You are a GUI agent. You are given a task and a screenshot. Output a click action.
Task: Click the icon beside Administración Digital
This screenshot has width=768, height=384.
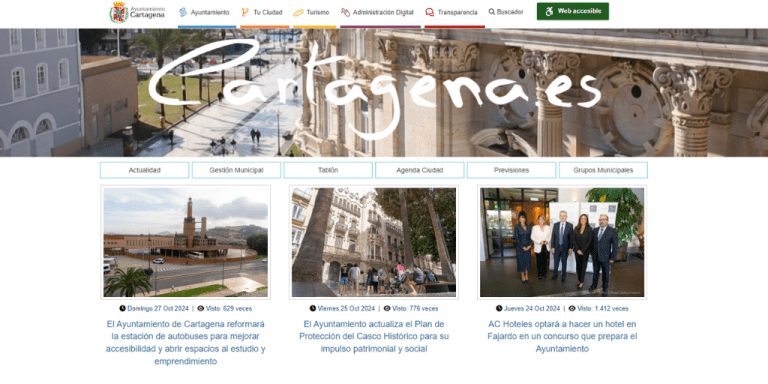coord(345,12)
